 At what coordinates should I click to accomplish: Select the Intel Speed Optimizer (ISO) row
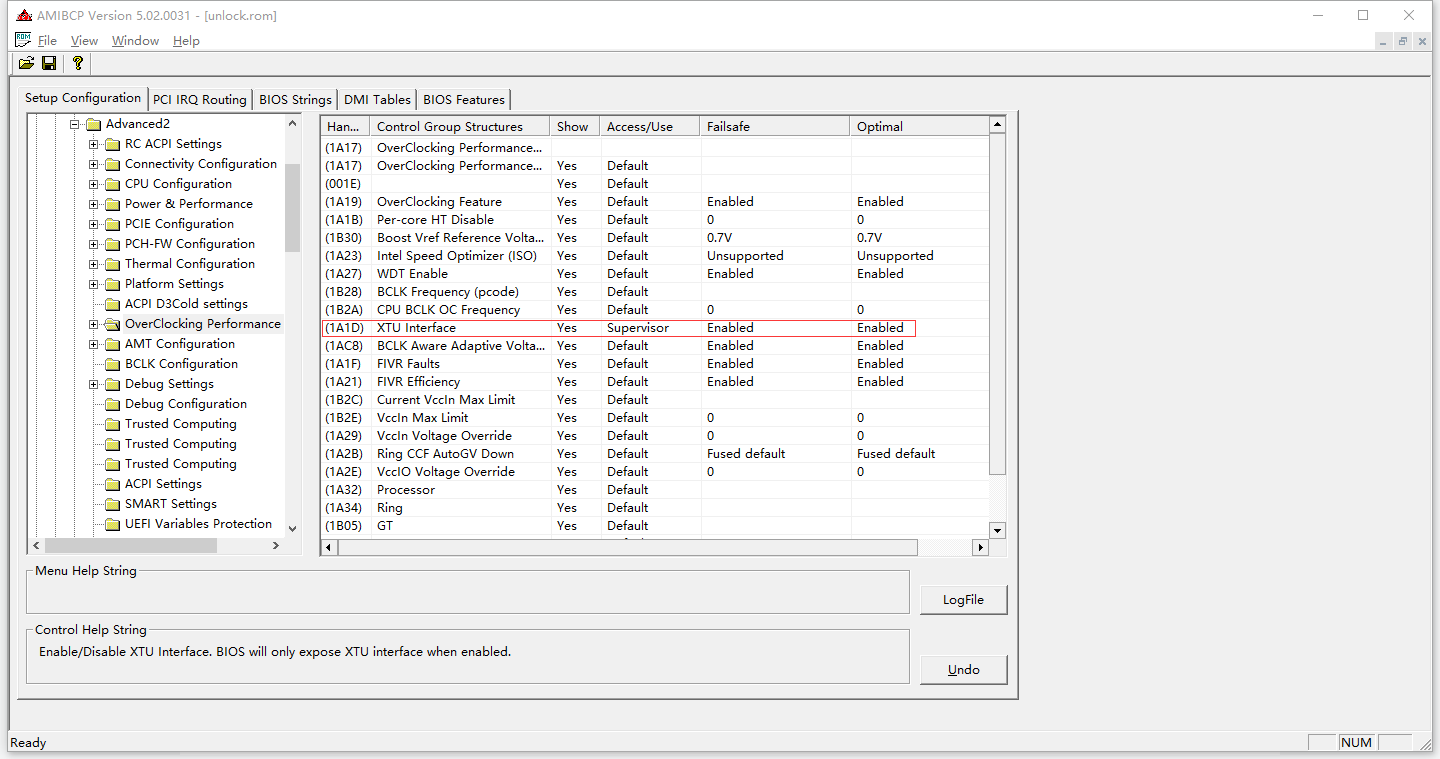655,256
